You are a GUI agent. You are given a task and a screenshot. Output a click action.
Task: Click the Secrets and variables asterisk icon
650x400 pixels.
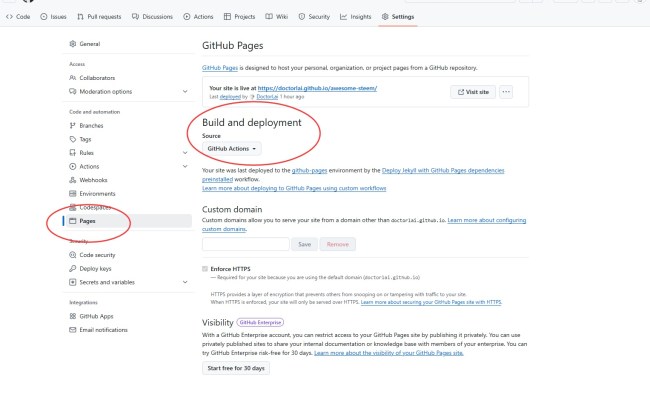73,282
